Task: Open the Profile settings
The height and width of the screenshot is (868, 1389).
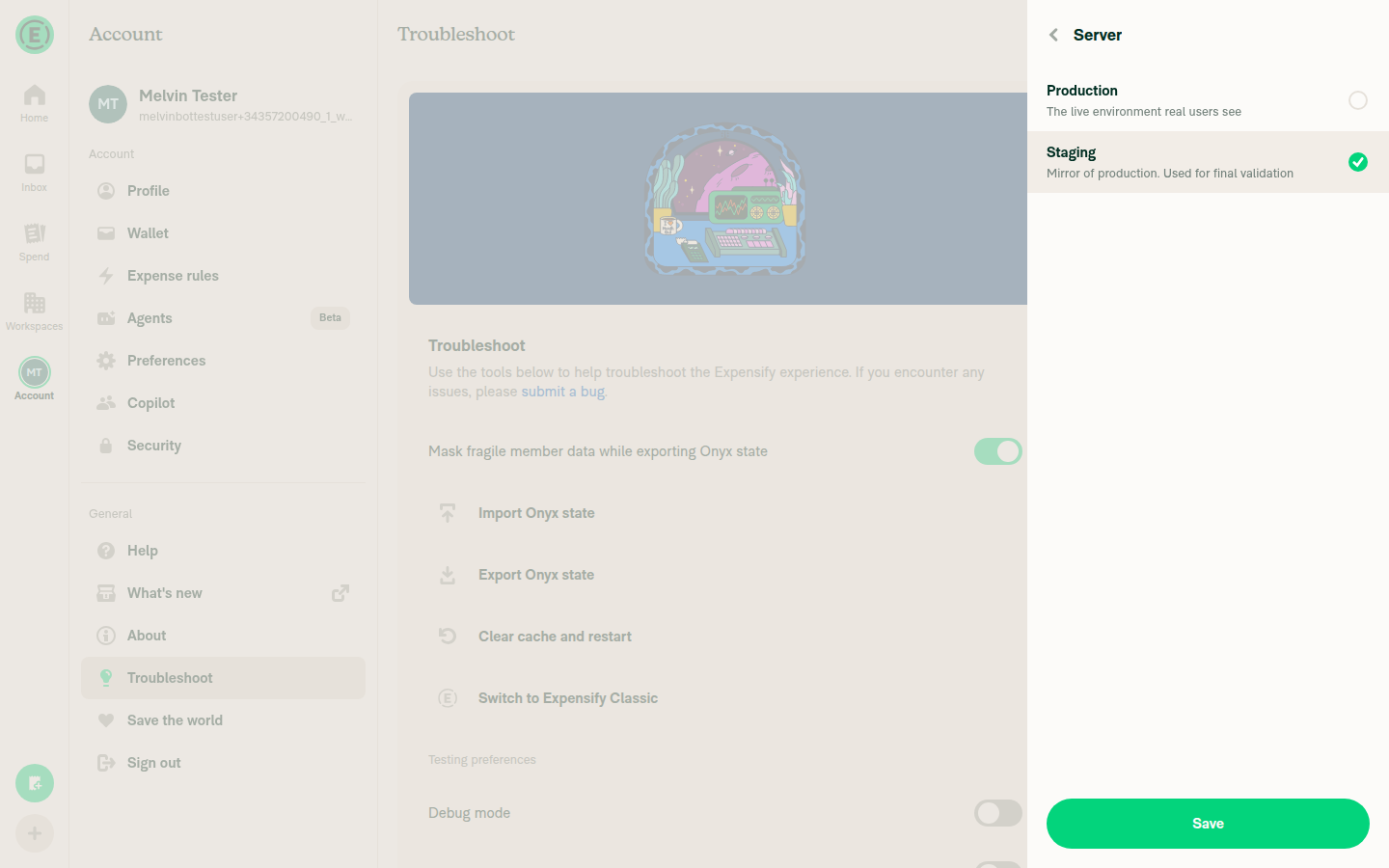Action: coord(223,191)
